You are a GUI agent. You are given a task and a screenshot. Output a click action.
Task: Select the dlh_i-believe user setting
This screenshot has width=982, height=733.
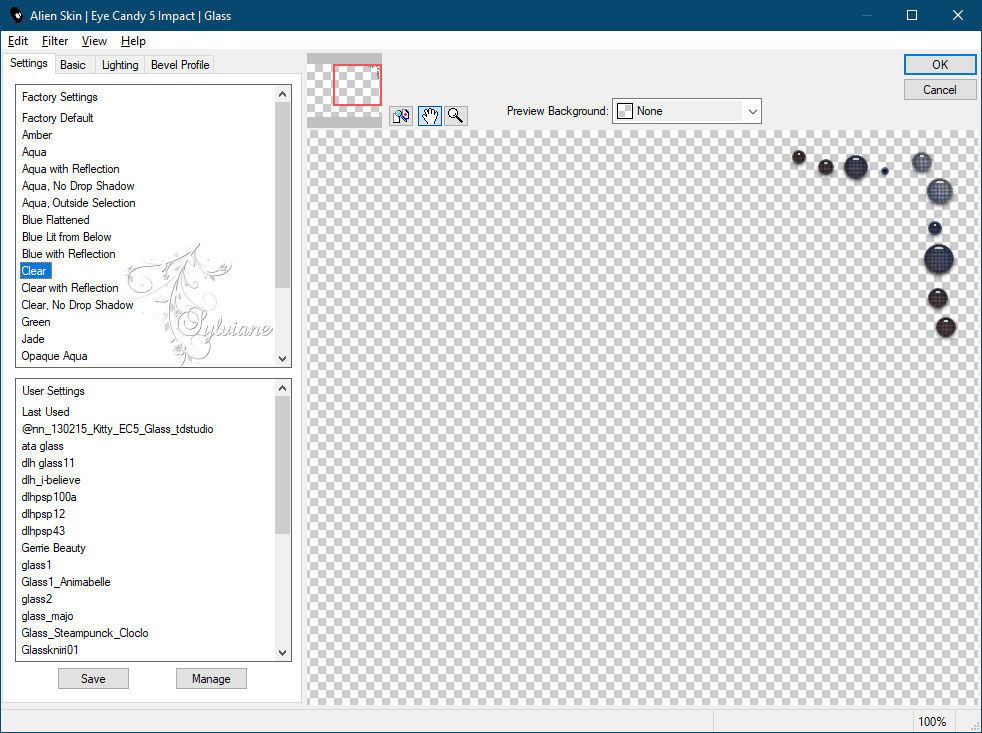51,479
